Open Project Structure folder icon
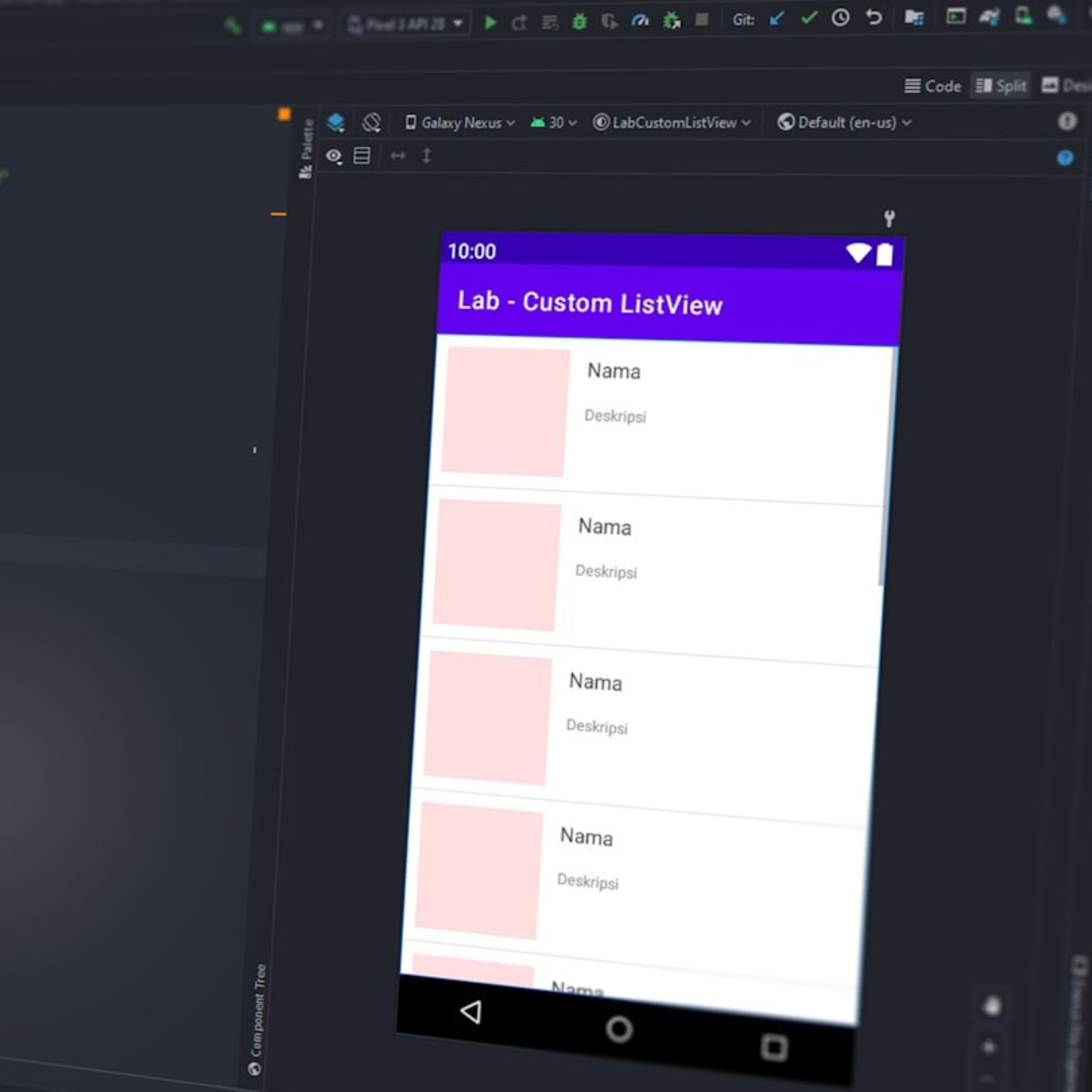 [x=914, y=18]
